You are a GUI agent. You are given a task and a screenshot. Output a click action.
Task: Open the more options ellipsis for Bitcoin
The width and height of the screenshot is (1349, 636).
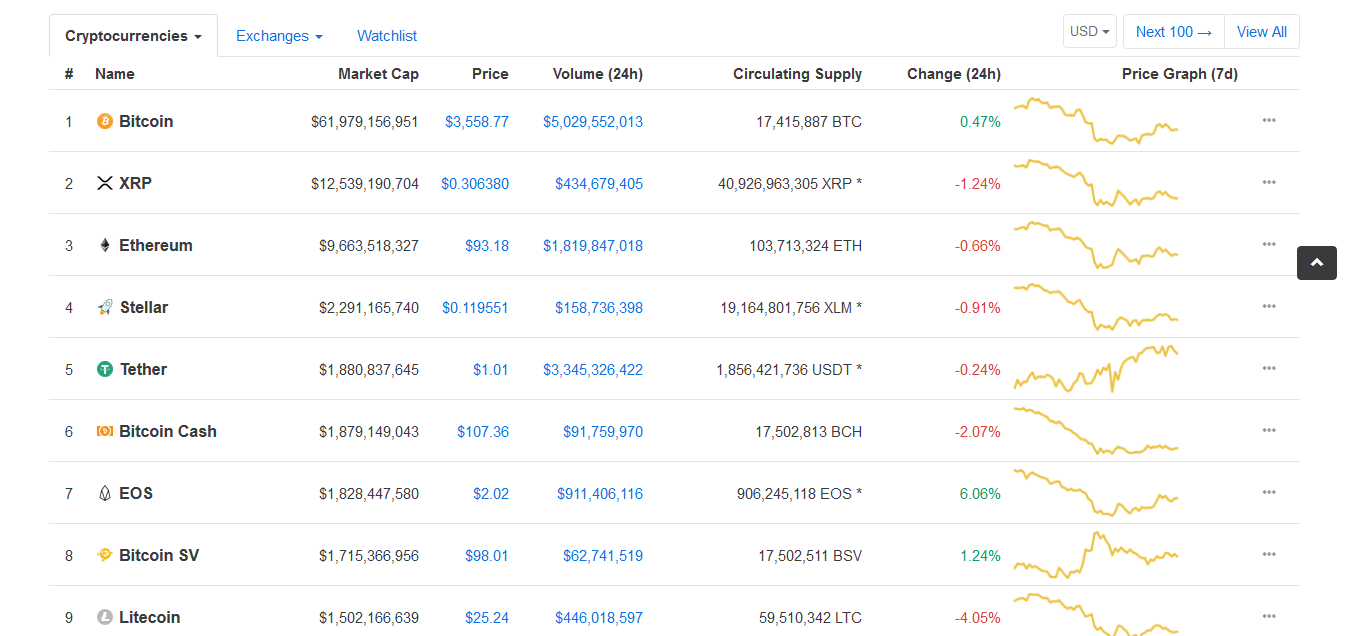point(1269,120)
